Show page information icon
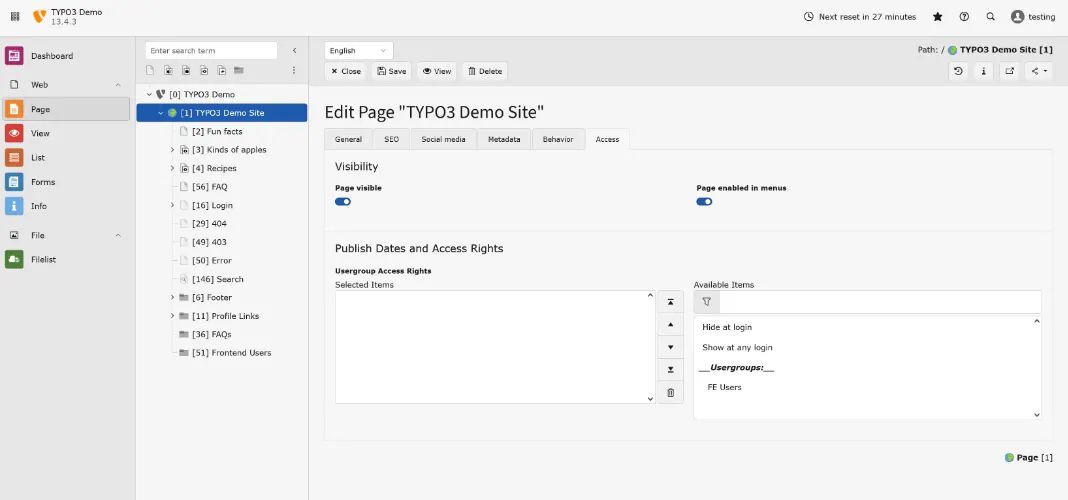The height and width of the screenshot is (500, 1068). point(984,71)
